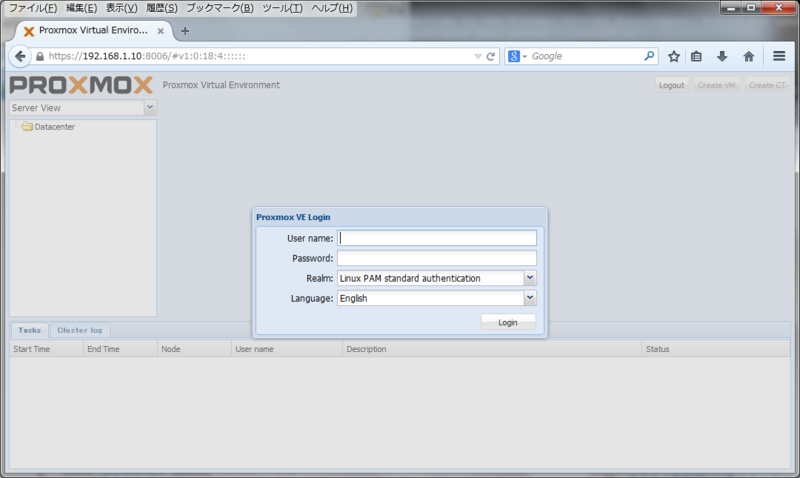Screen dimensions: 800x478
Task: Maximize the browser window
Action: tap(751, 8)
